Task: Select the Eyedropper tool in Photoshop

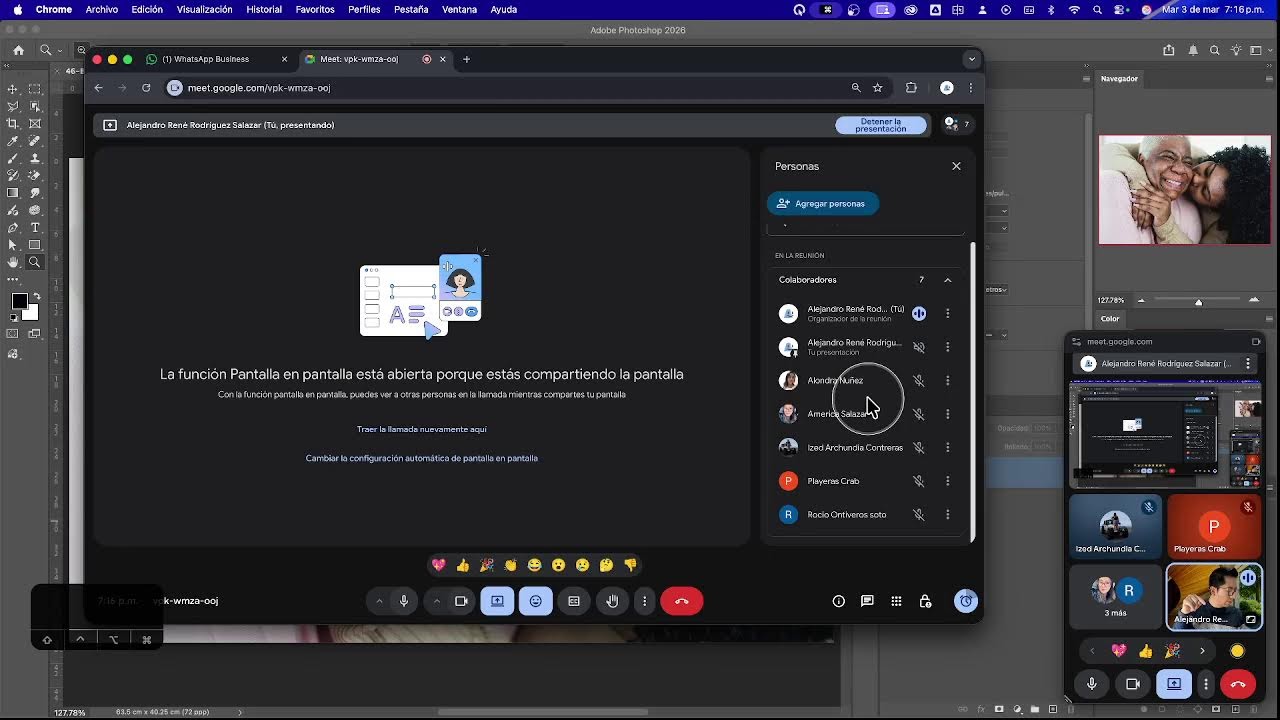Action: point(12,141)
